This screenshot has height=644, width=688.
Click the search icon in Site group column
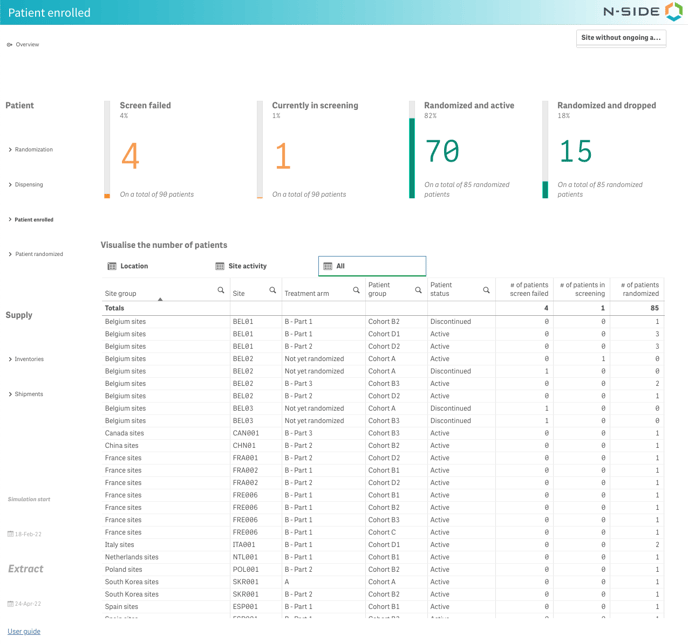[221, 290]
